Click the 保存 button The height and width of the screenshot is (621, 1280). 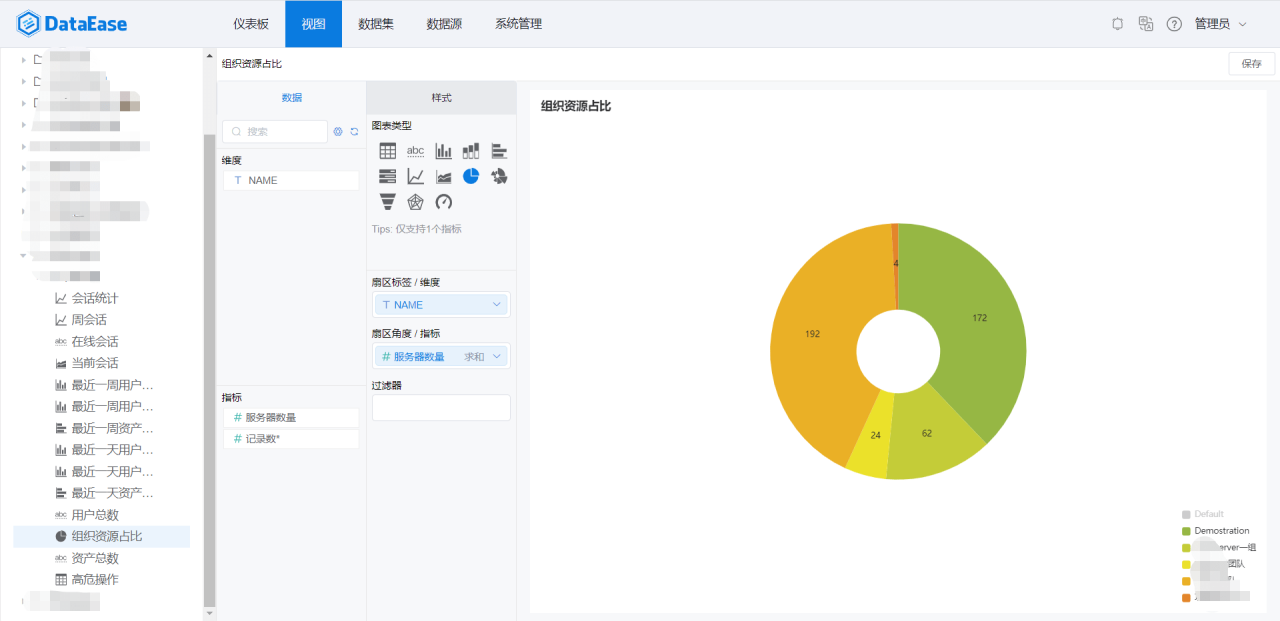(x=1251, y=64)
